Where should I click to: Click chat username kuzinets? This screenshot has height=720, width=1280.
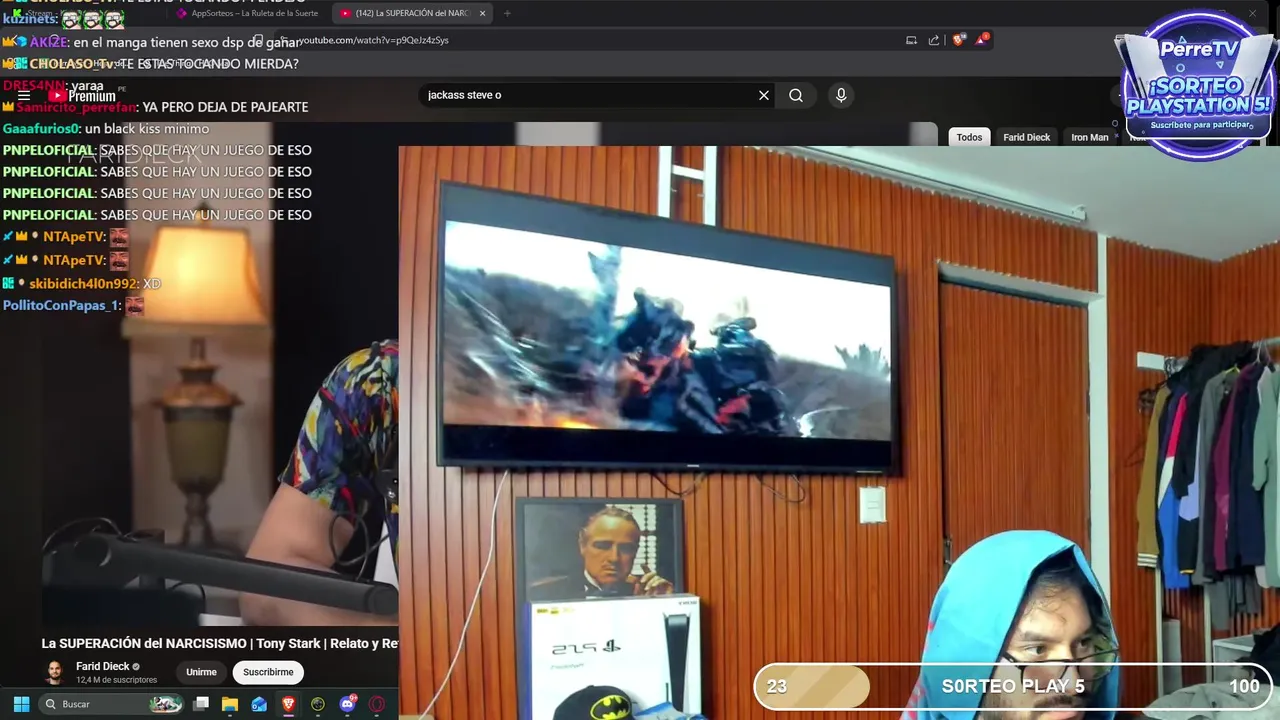pyautogui.click(x=29, y=19)
